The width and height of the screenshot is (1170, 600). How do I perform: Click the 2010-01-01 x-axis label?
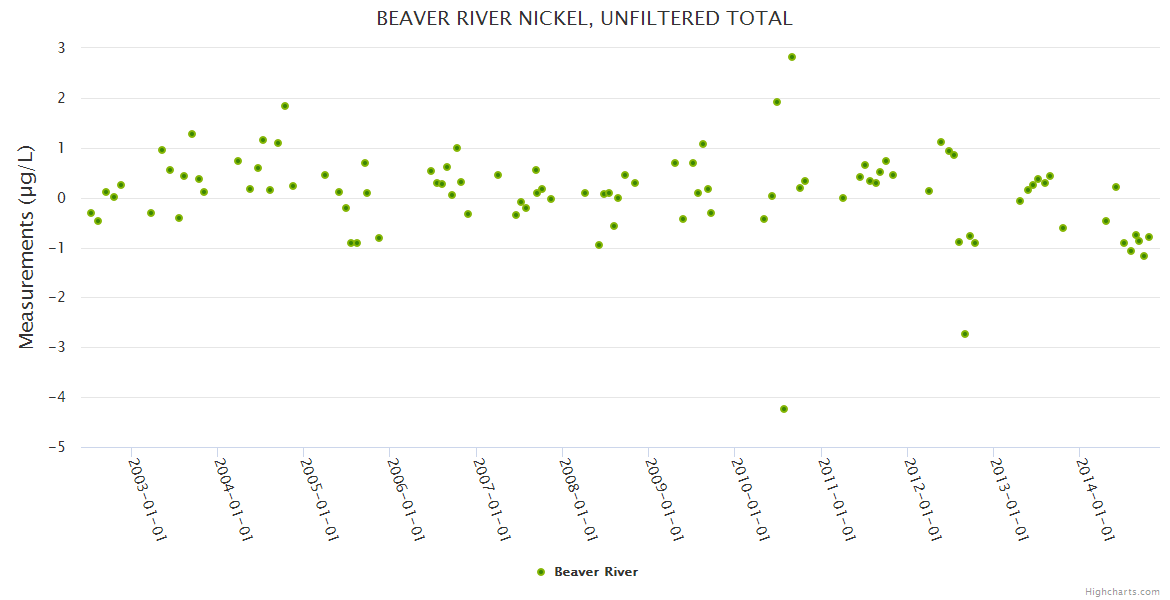click(750, 499)
